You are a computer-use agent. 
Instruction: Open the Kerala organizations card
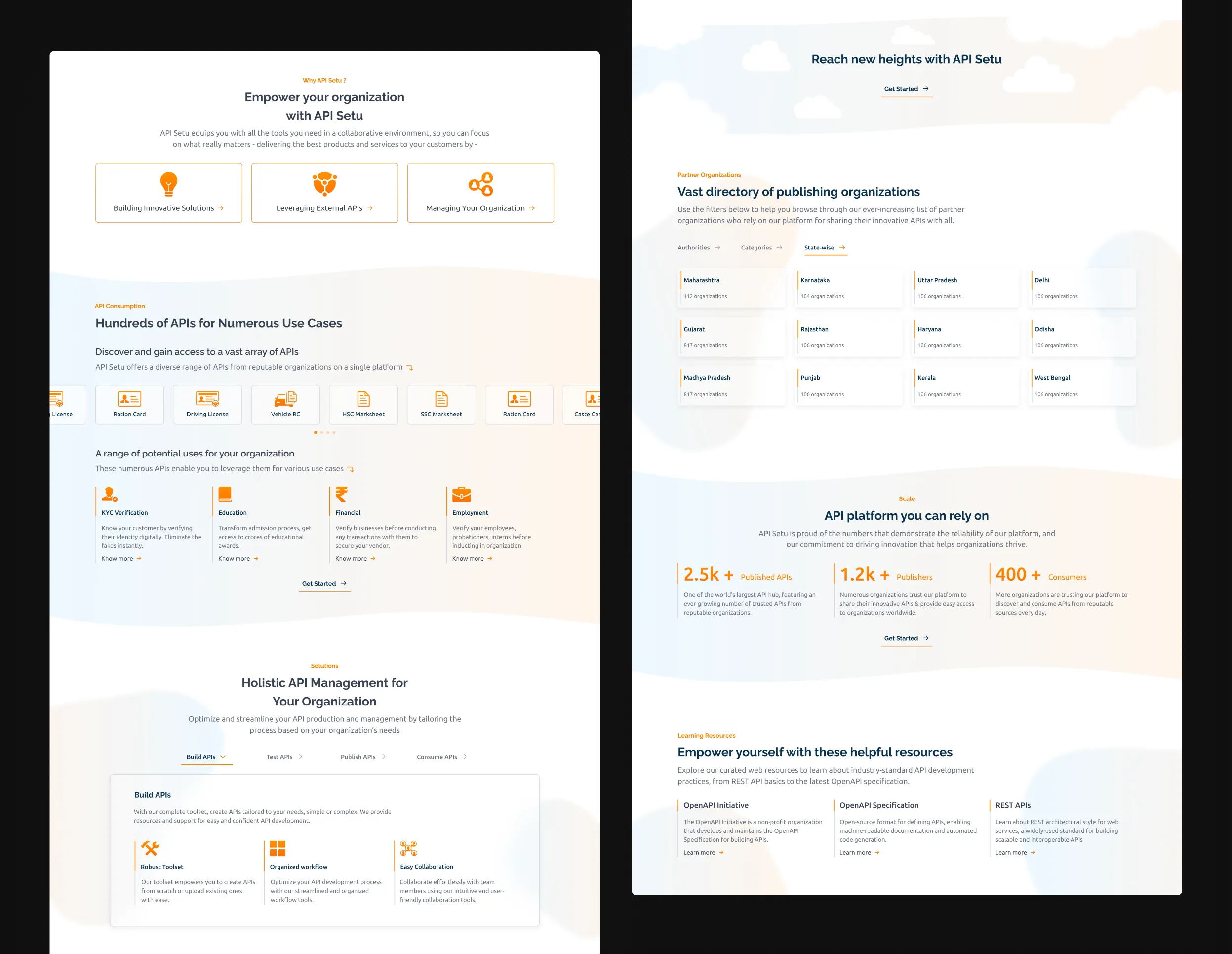coord(965,386)
